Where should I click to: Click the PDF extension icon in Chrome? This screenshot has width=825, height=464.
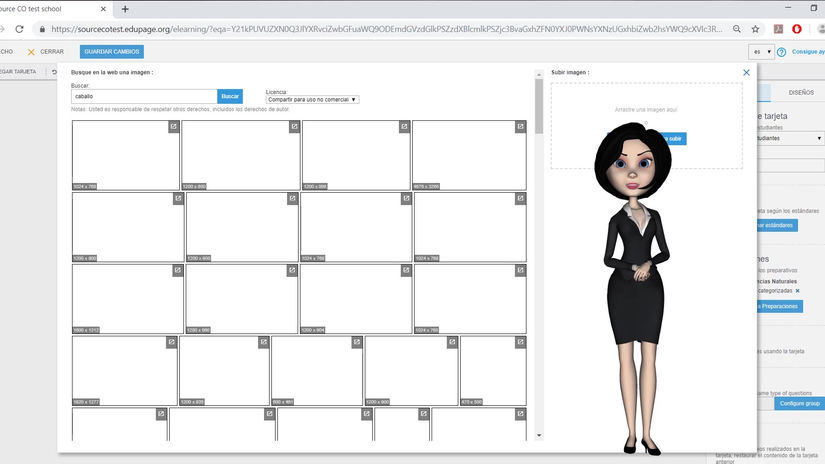click(778, 29)
